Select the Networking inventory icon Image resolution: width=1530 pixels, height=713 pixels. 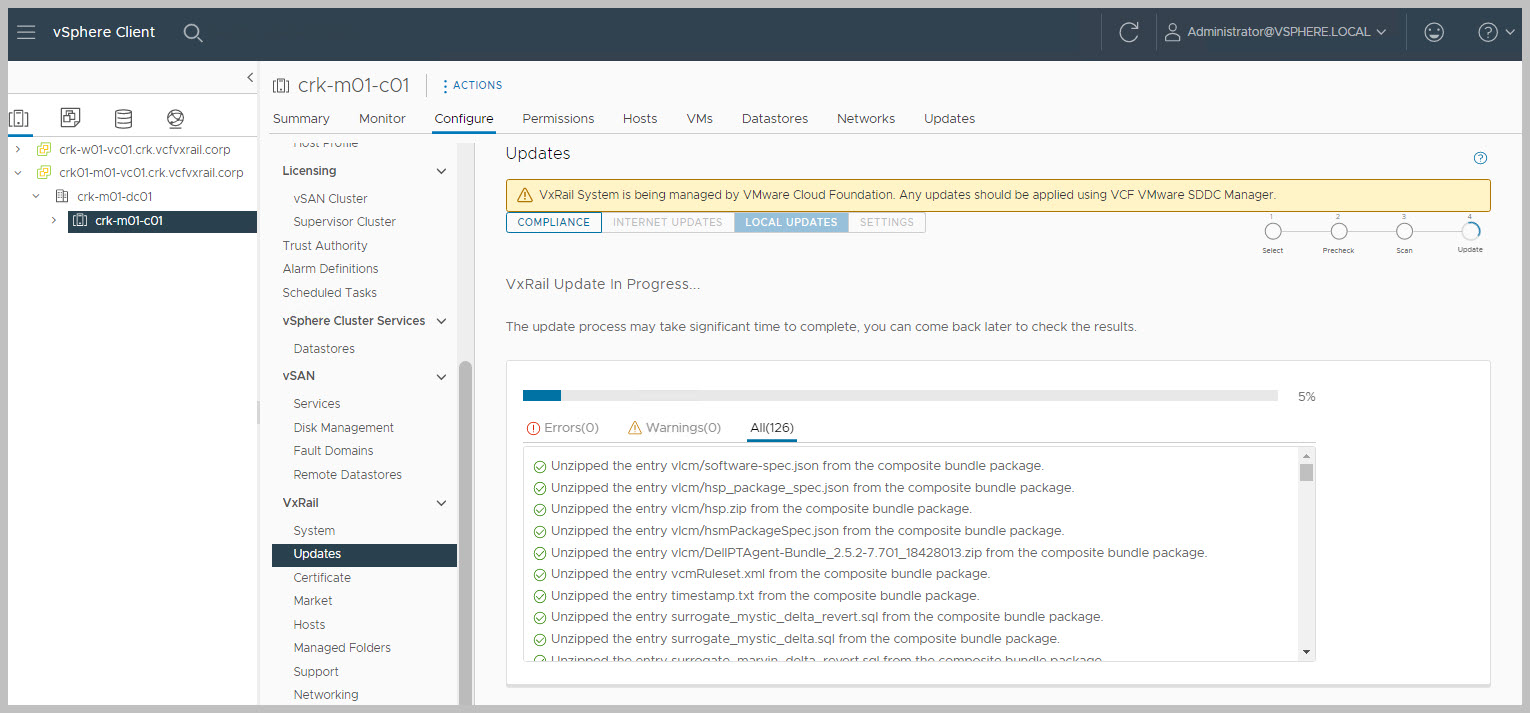176,119
